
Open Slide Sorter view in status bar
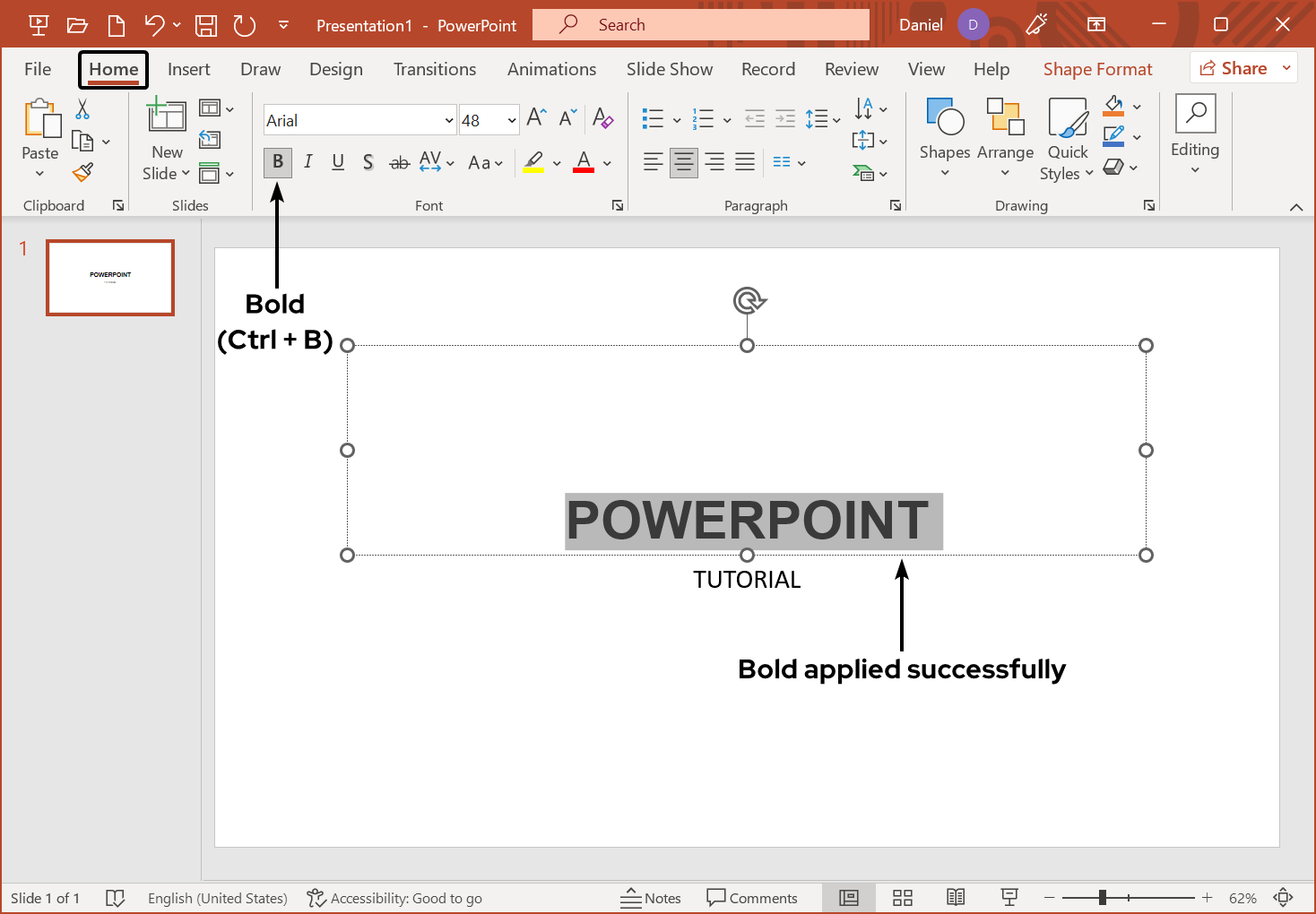[903, 898]
